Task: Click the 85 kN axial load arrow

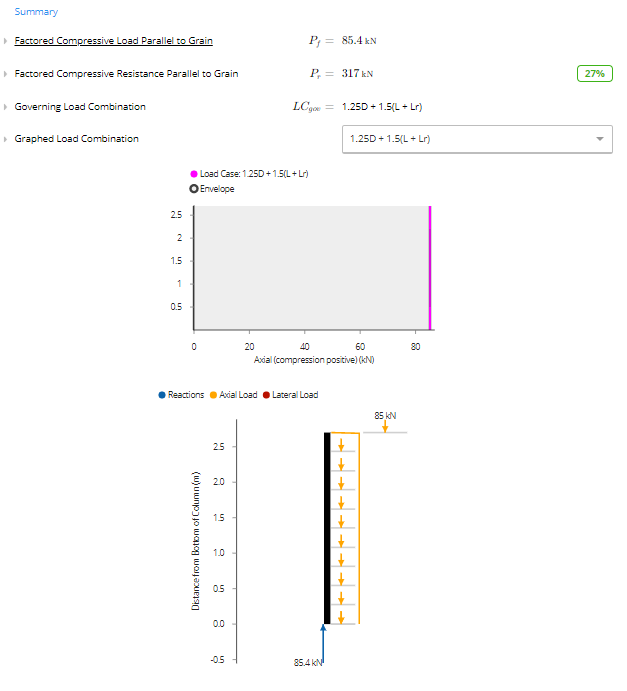Action: [x=385, y=426]
